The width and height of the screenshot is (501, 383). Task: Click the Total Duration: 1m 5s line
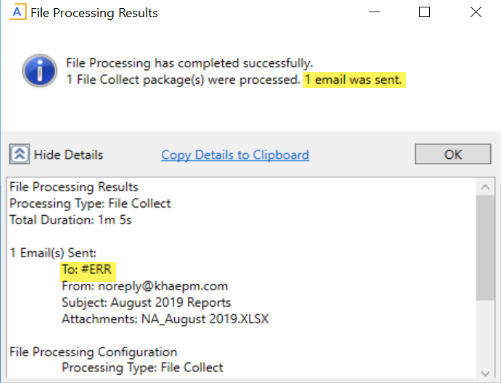(x=71, y=220)
